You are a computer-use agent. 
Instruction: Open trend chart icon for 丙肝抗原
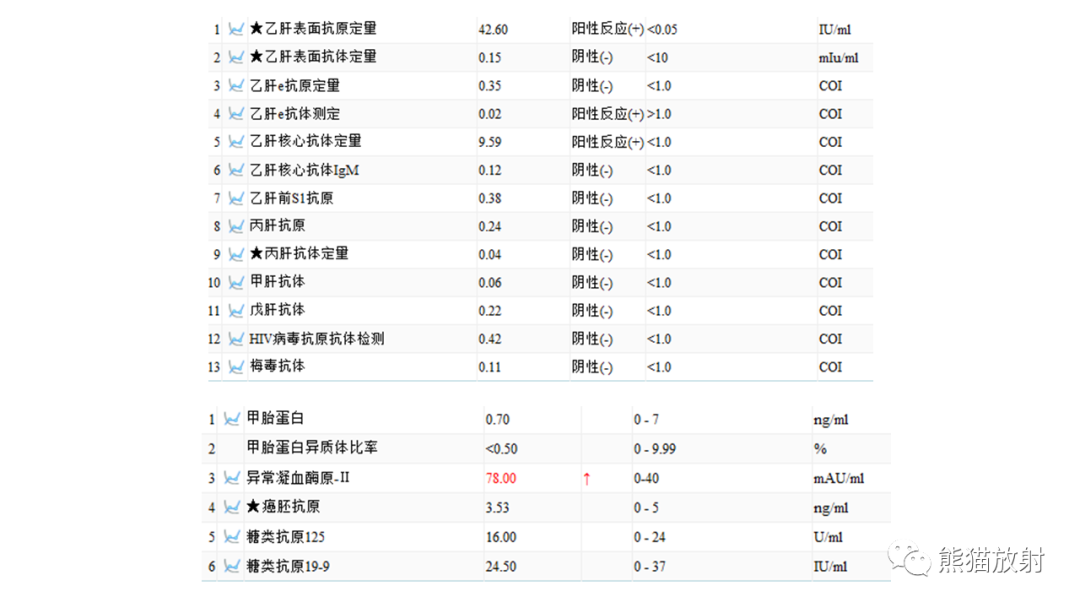[x=236, y=226]
